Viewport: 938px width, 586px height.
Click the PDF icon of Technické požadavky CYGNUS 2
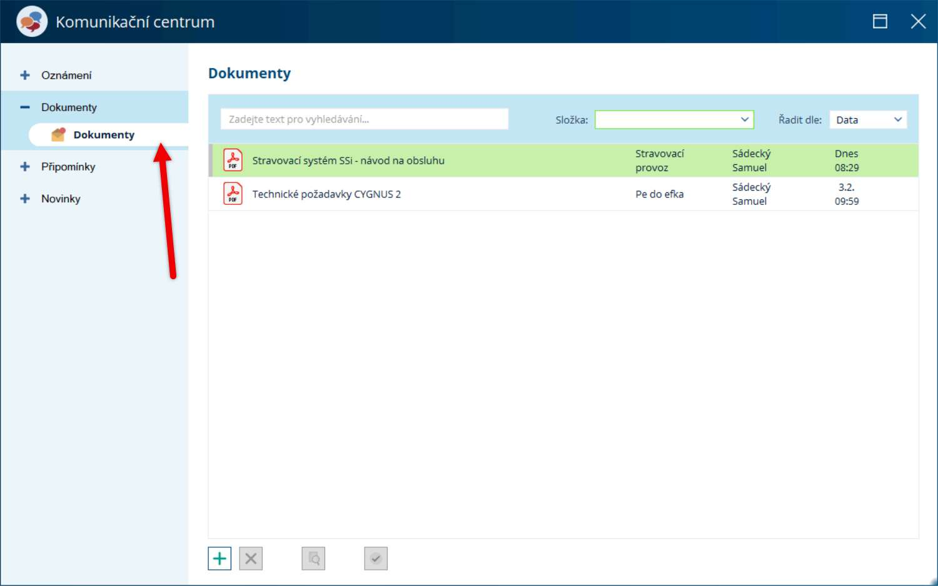233,194
